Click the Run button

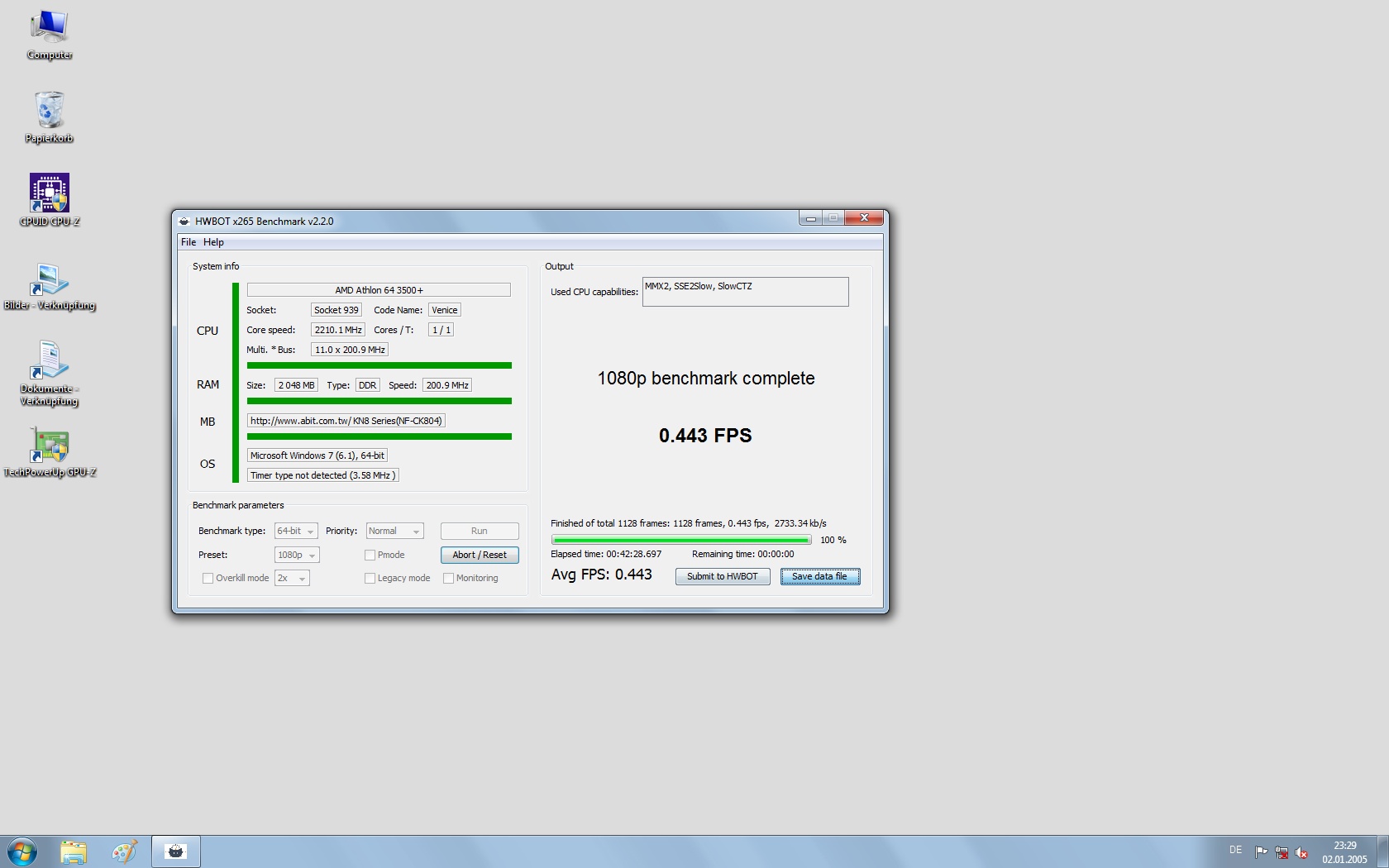click(x=480, y=531)
